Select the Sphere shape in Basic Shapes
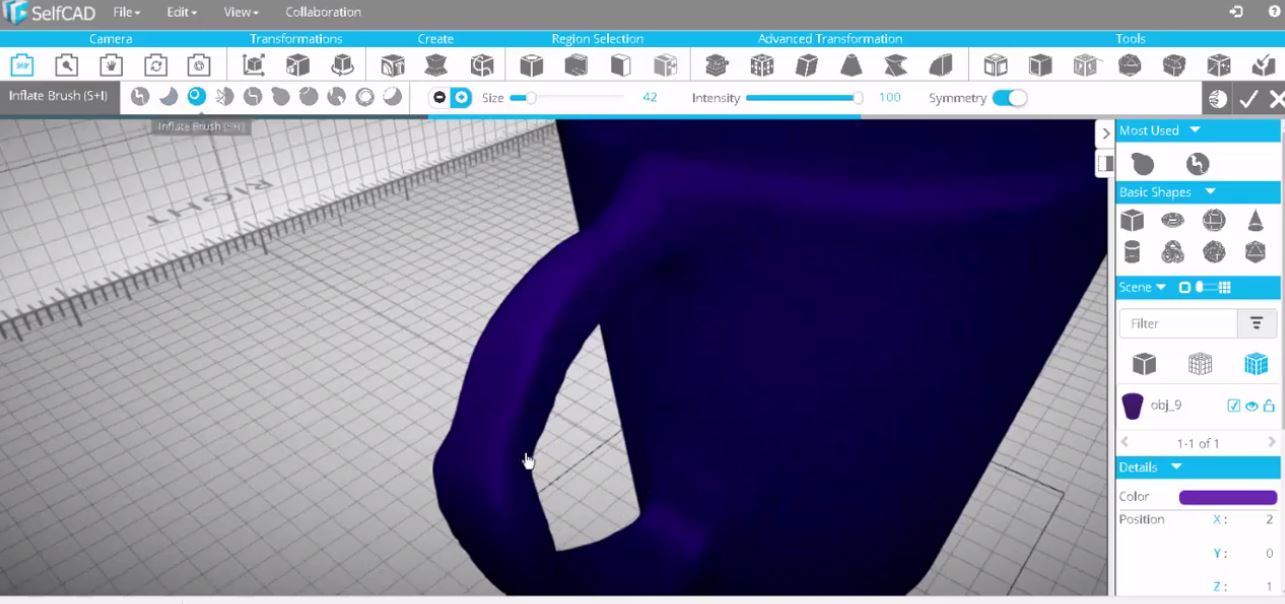This screenshot has width=1285, height=604. [x=1214, y=220]
